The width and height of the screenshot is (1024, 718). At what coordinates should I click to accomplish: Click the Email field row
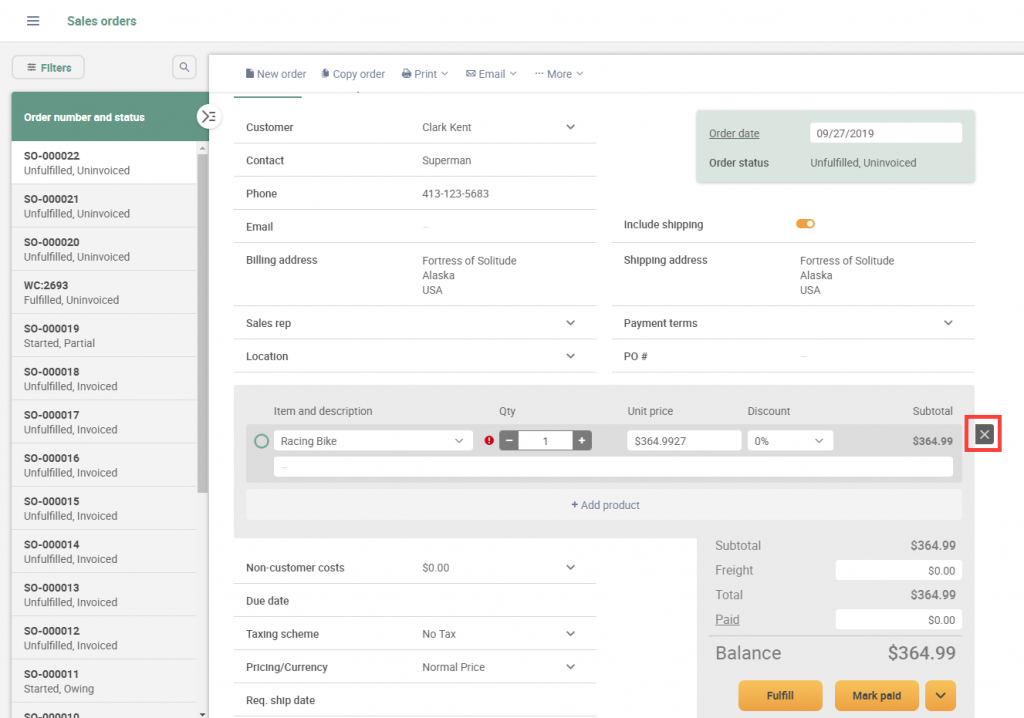point(415,227)
